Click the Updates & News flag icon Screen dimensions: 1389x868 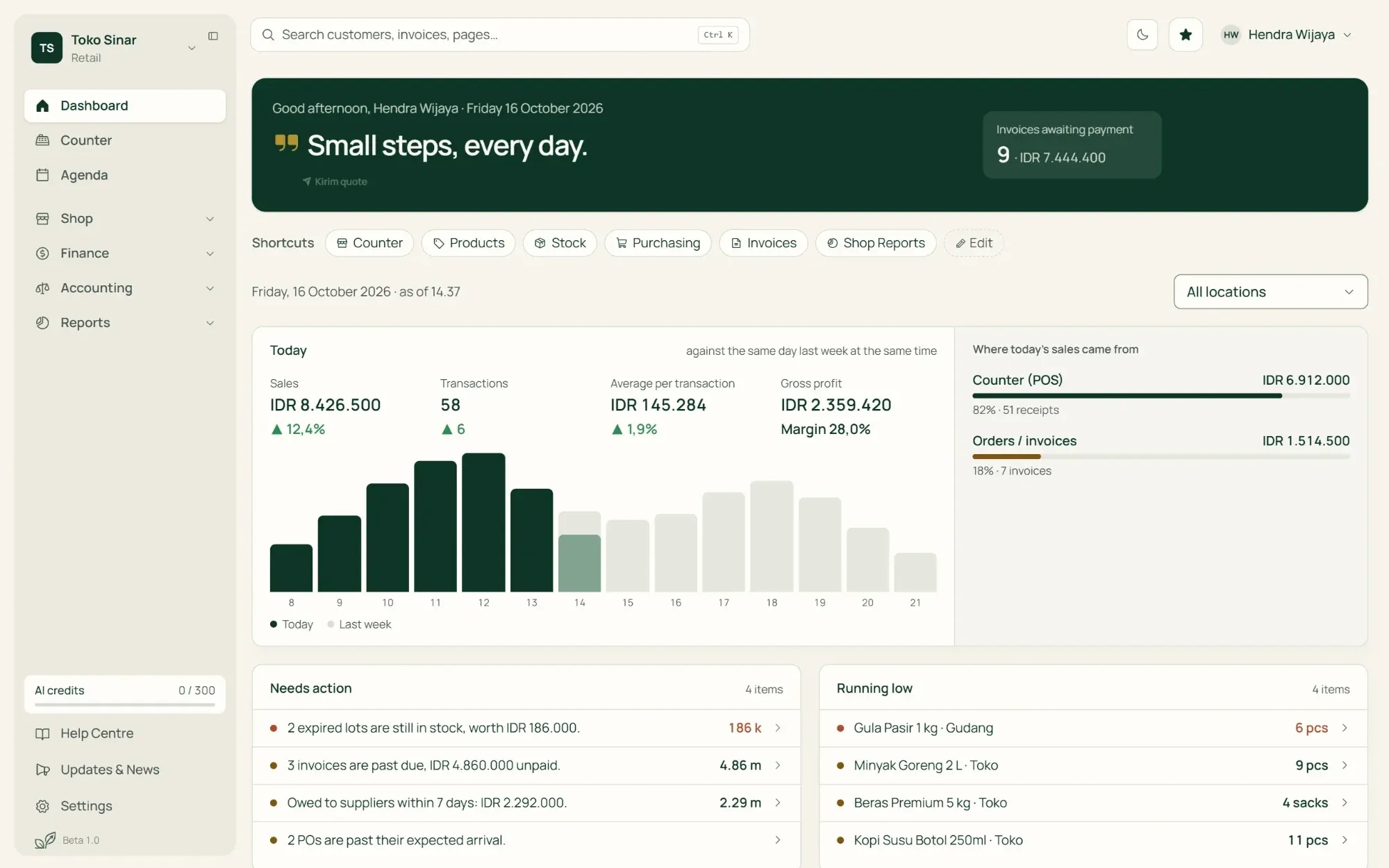coord(42,770)
